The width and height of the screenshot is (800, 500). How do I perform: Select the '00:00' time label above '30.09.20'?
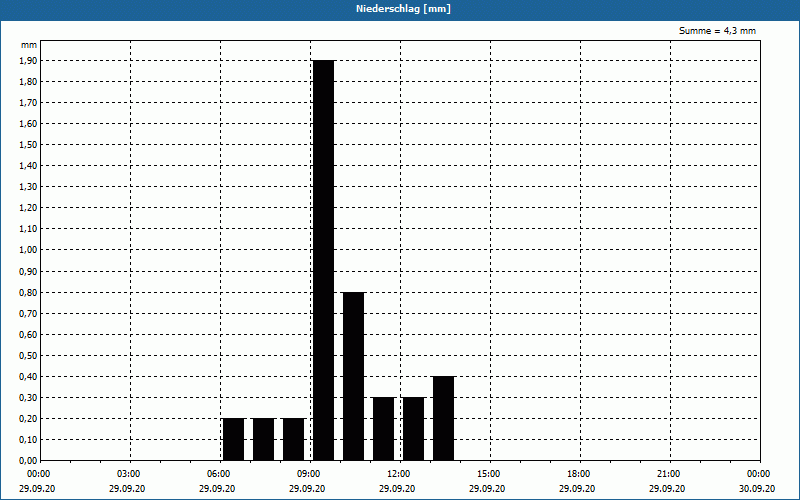tap(758, 474)
